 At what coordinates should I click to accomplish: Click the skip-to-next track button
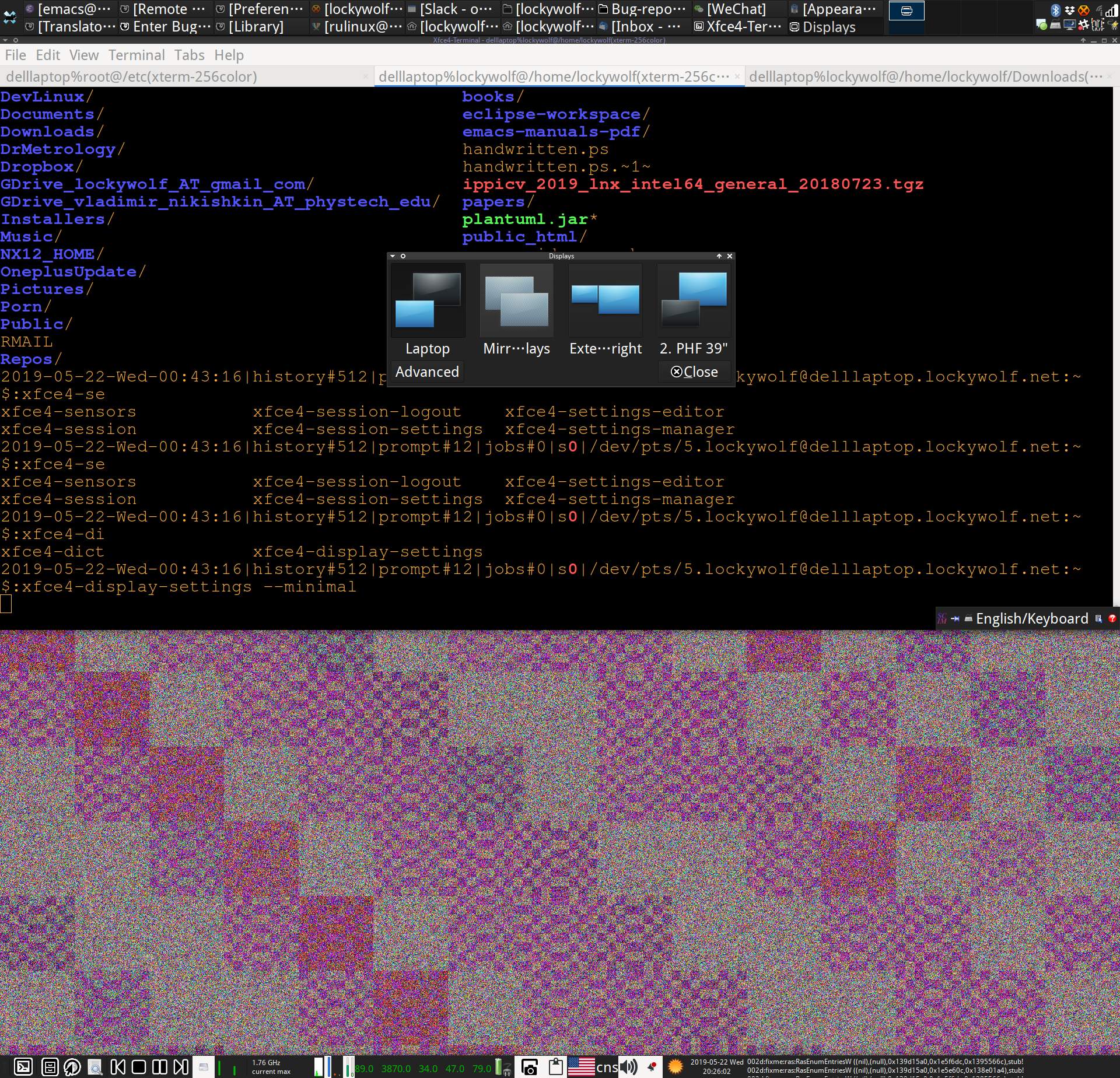(181, 1067)
